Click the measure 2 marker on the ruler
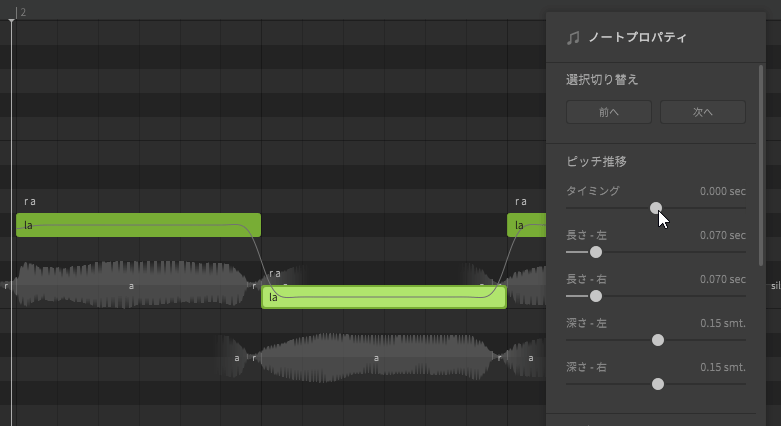 point(21,12)
